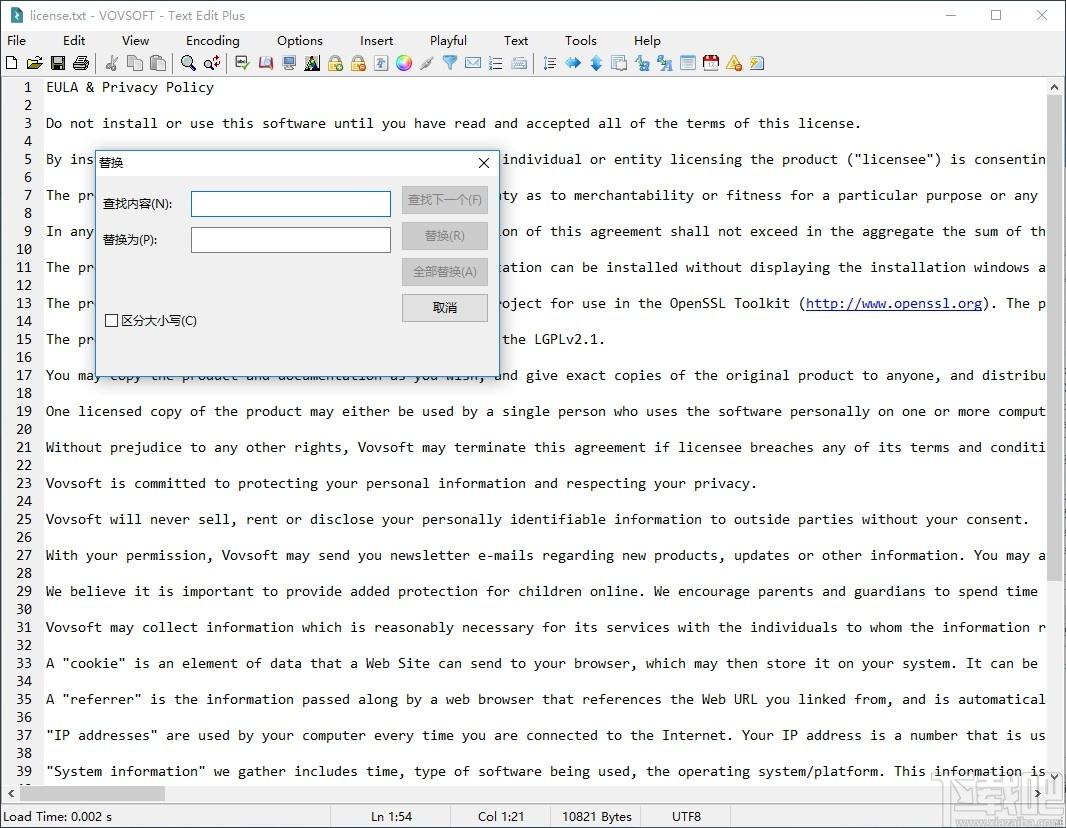Viewport: 1066px width, 828px height.
Task: Click the Filter funnel icon
Action: (450, 63)
